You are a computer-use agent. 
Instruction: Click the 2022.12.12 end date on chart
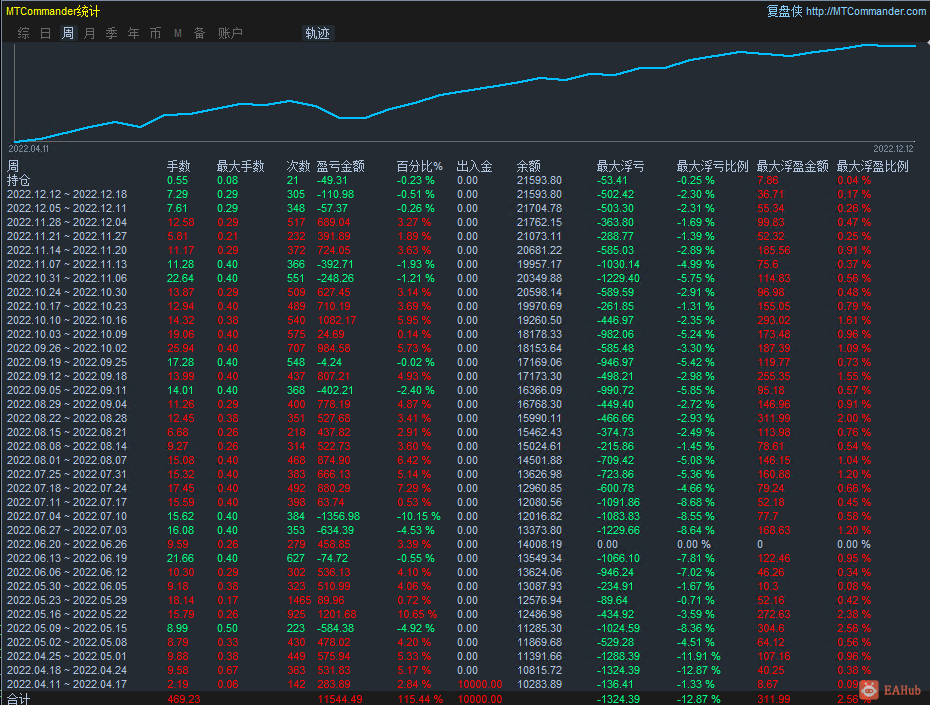(893, 148)
